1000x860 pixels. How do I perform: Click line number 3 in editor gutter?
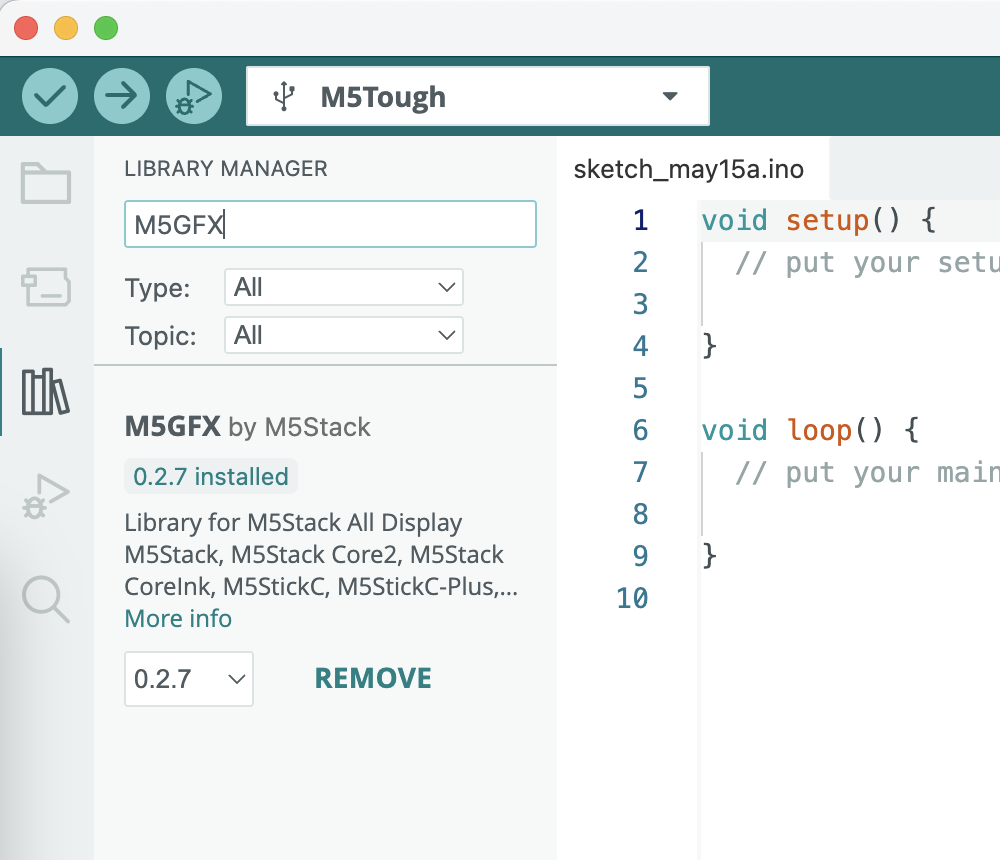click(640, 304)
